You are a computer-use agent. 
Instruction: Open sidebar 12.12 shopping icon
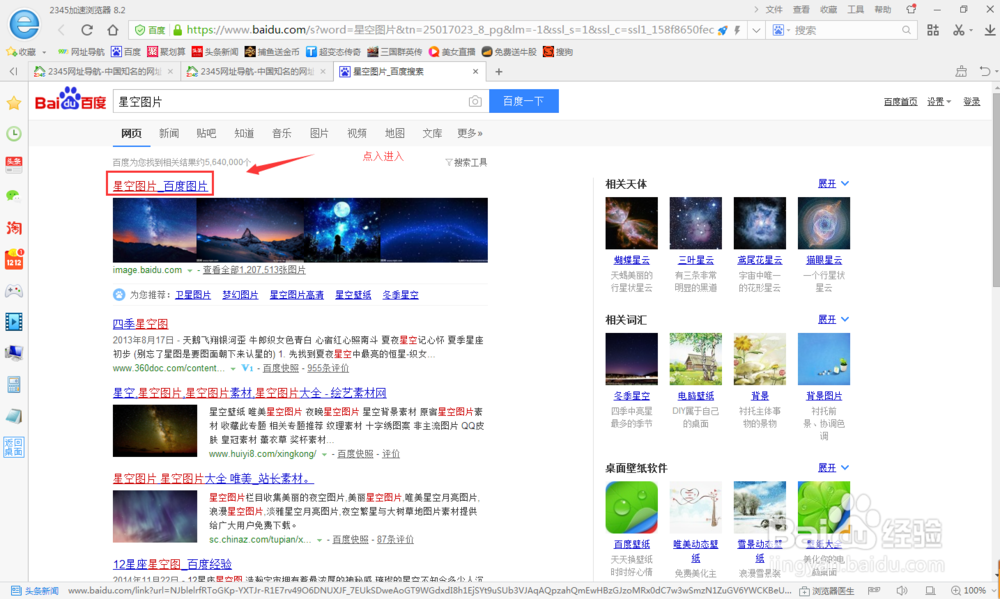pyautogui.click(x=13, y=259)
